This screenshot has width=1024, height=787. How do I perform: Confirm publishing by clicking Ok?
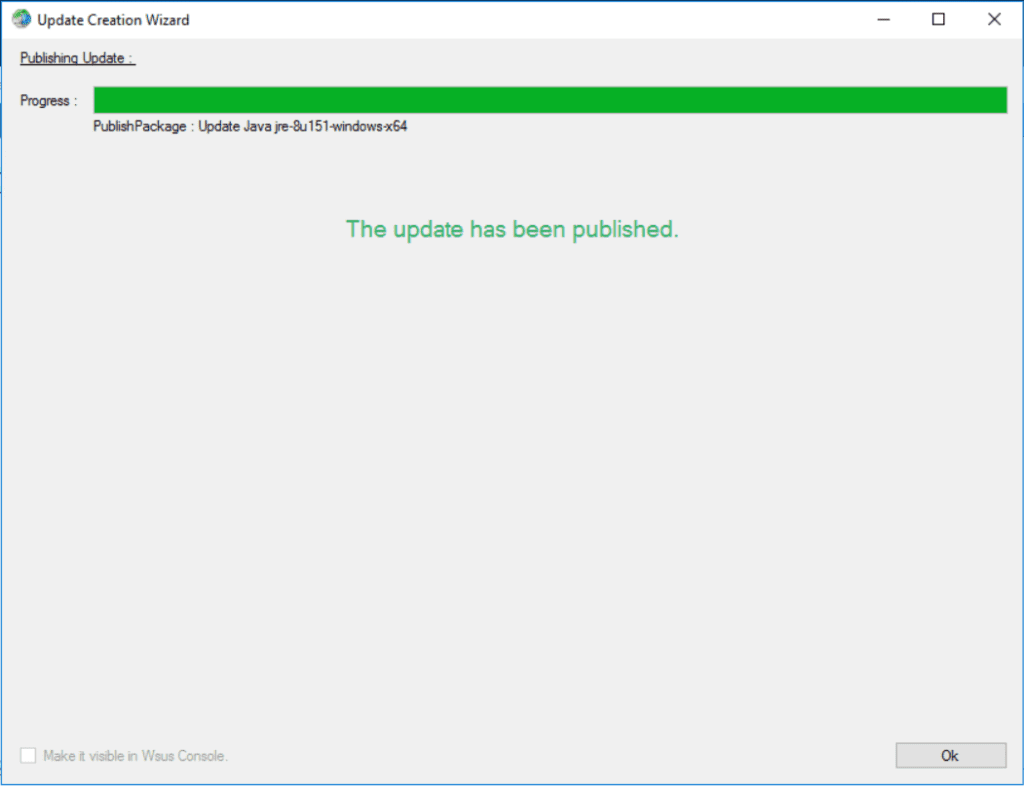click(949, 755)
